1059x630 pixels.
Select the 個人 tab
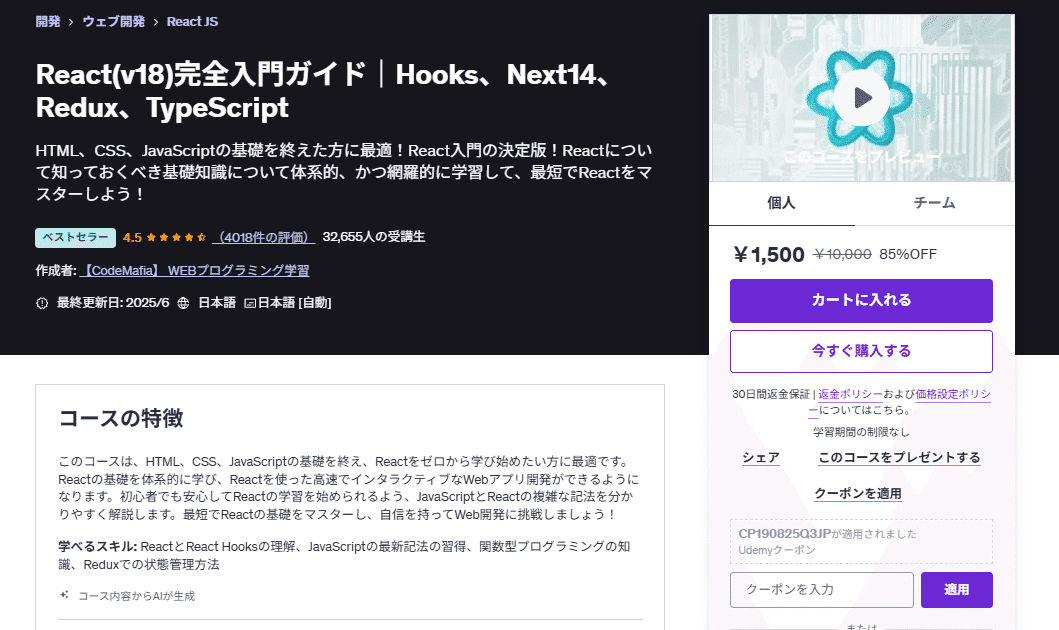pos(782,202)
